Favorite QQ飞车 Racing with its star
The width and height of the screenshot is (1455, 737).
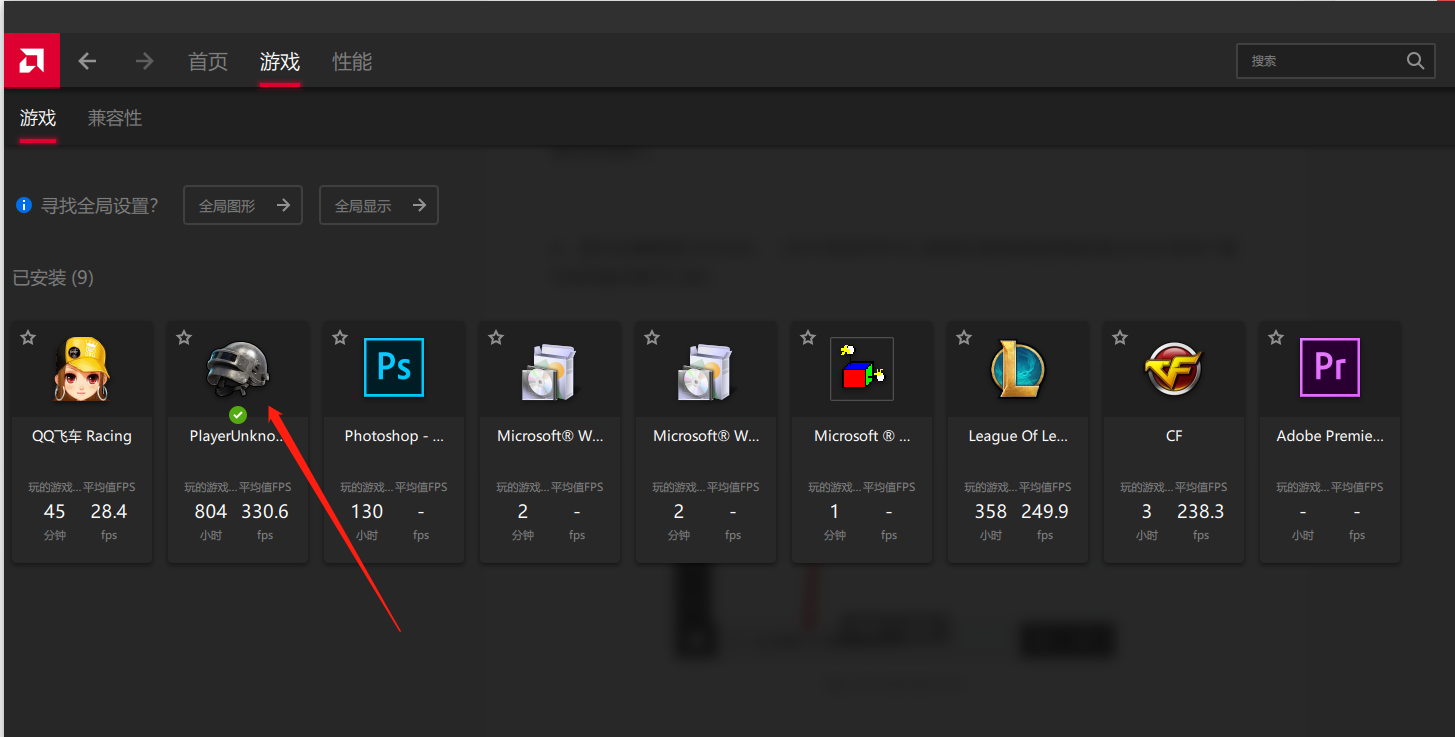pos(28,338)
